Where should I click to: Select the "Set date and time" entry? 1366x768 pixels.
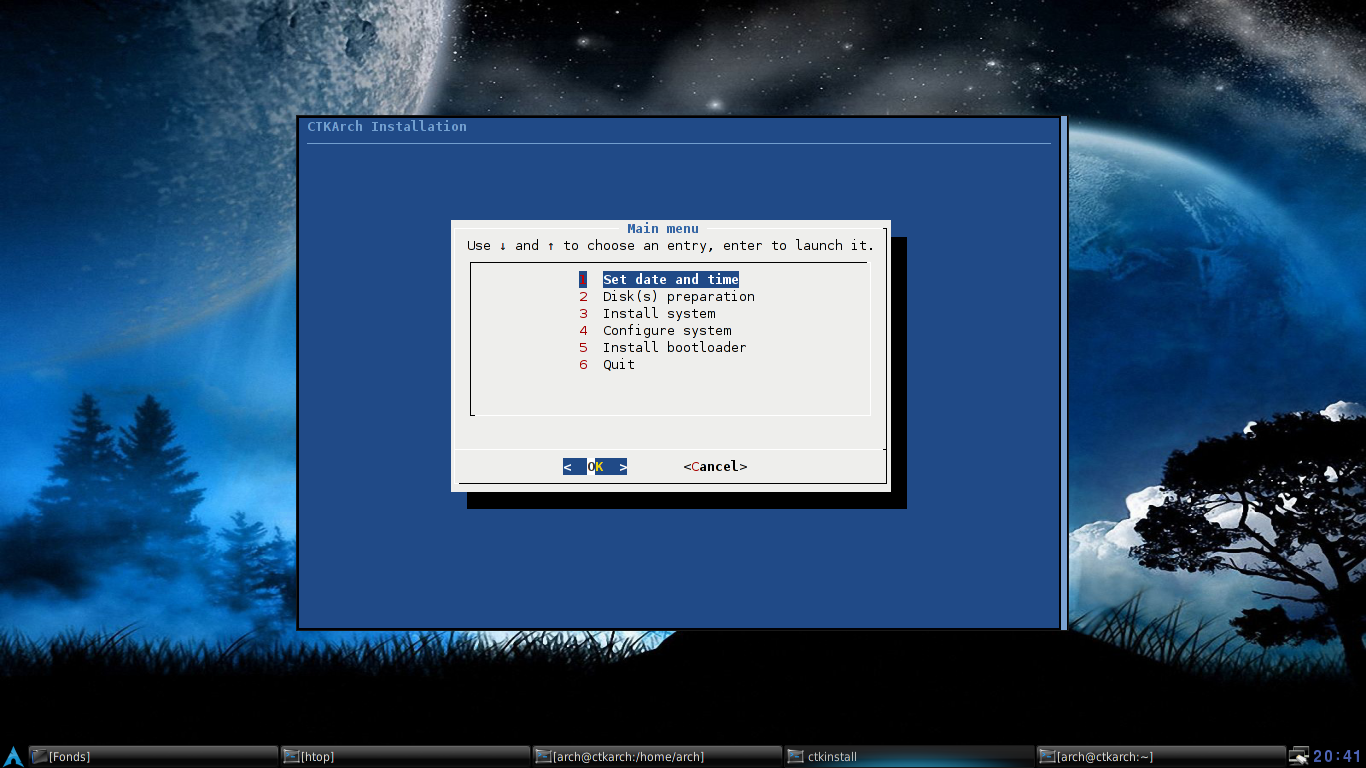670,280
